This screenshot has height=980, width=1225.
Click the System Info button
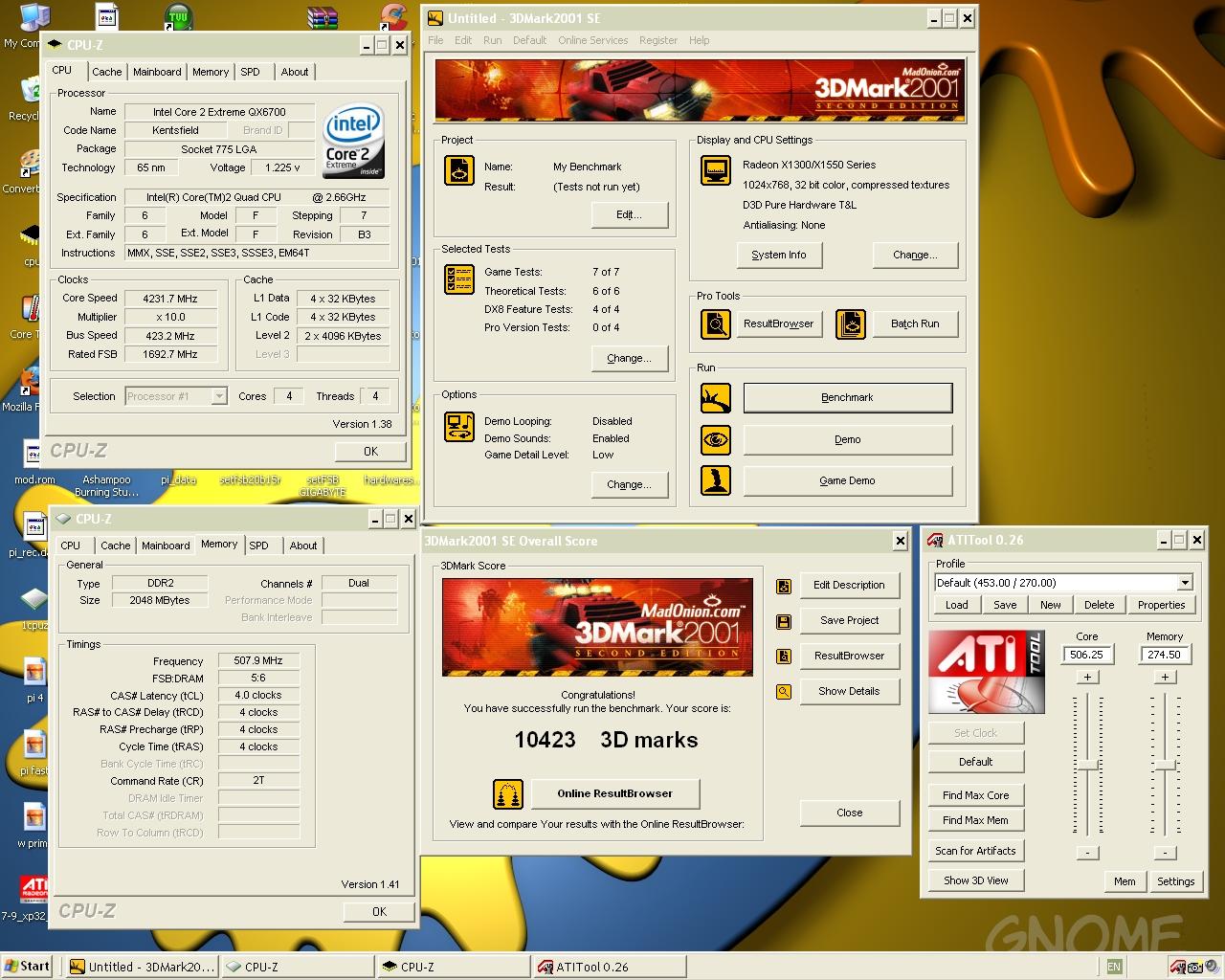point(779,256)
